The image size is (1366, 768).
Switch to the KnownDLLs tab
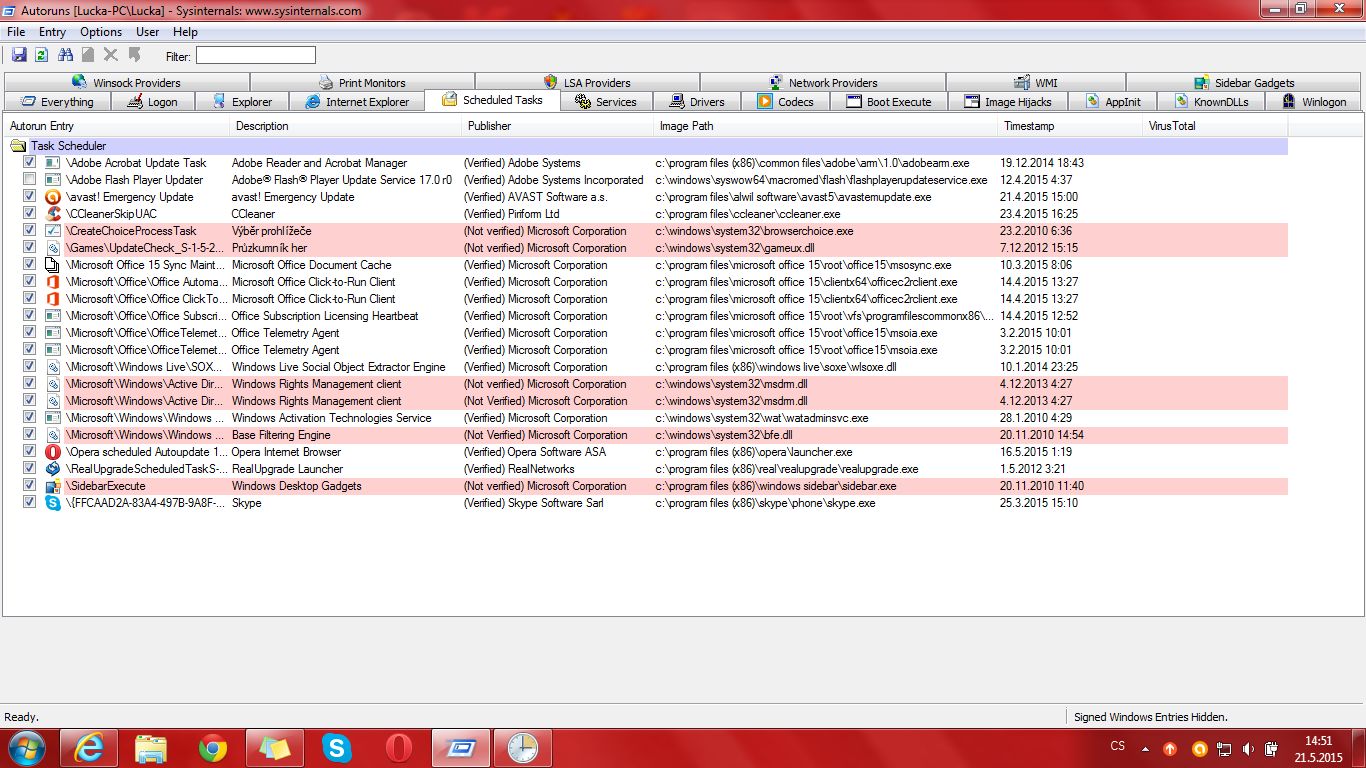coord(1210,102)
